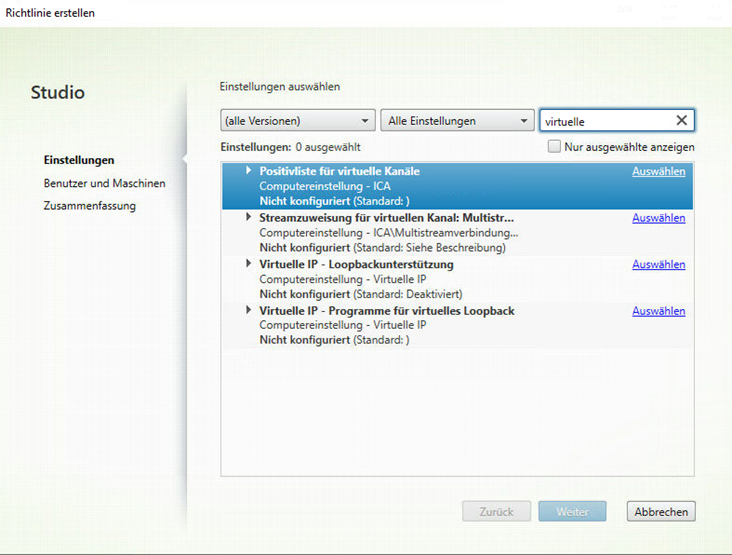Click Auswählen for Positivliste für virtuelle Kanäle
Viewport: 732px width, 555px height.
coord(658,172)
